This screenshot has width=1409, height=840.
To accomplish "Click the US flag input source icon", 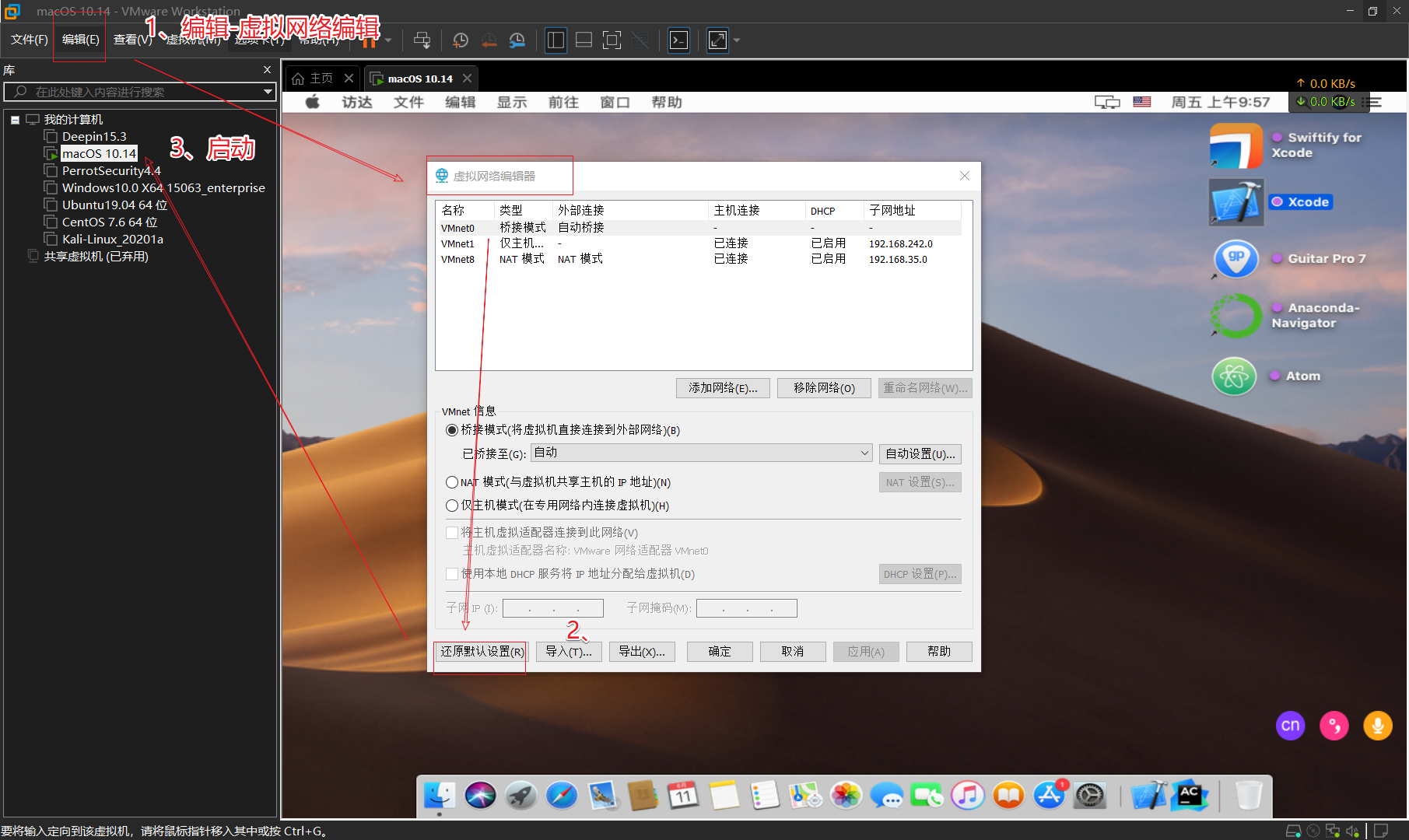I will (x=1142, y=102).
